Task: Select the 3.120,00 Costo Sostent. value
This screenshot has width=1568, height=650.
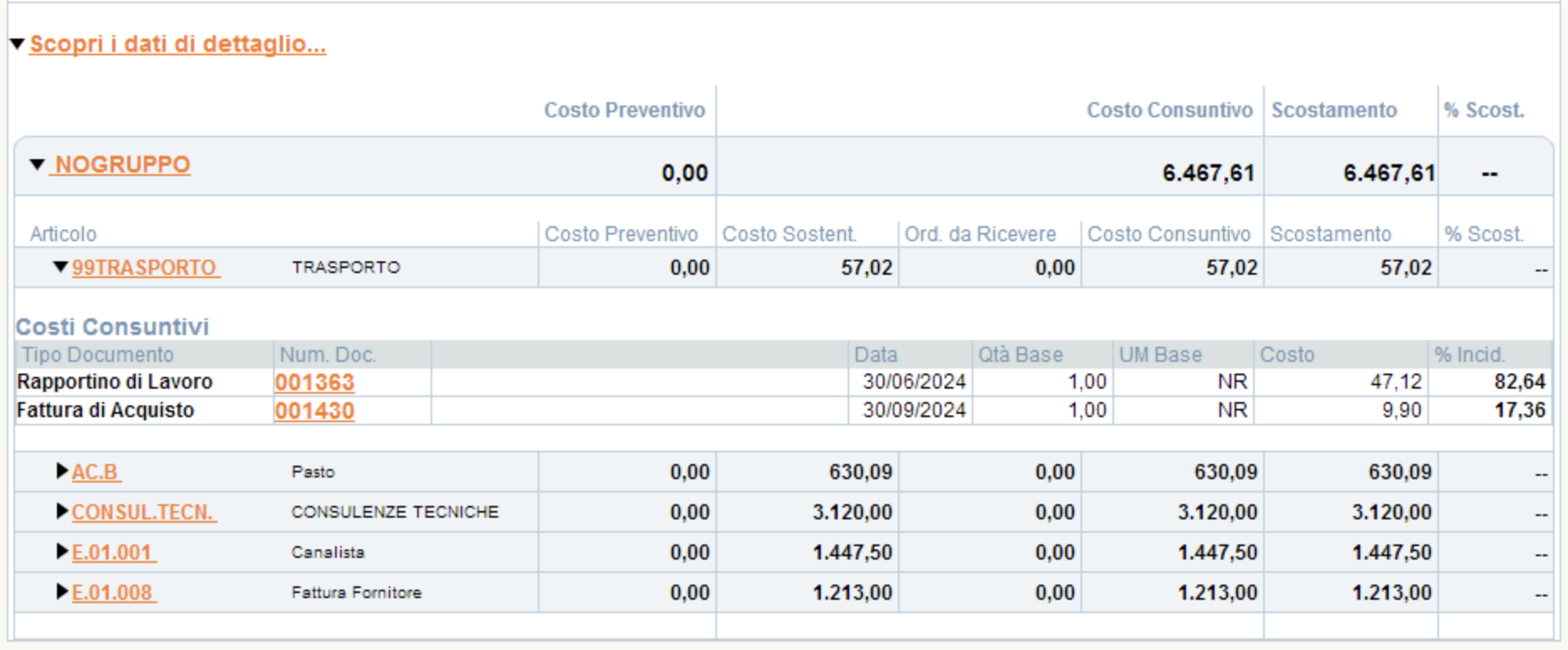Action: 852,512
